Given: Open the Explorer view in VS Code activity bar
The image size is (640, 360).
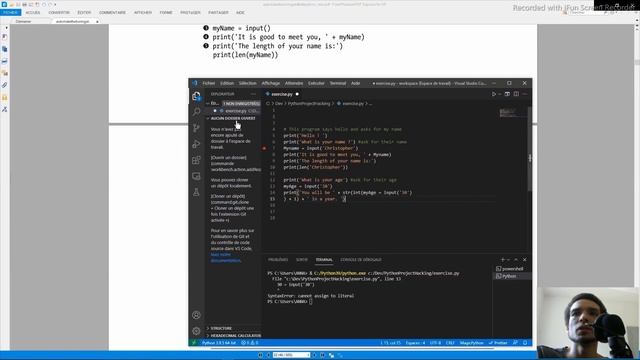Looking at the screenshot, I should 196,96.
